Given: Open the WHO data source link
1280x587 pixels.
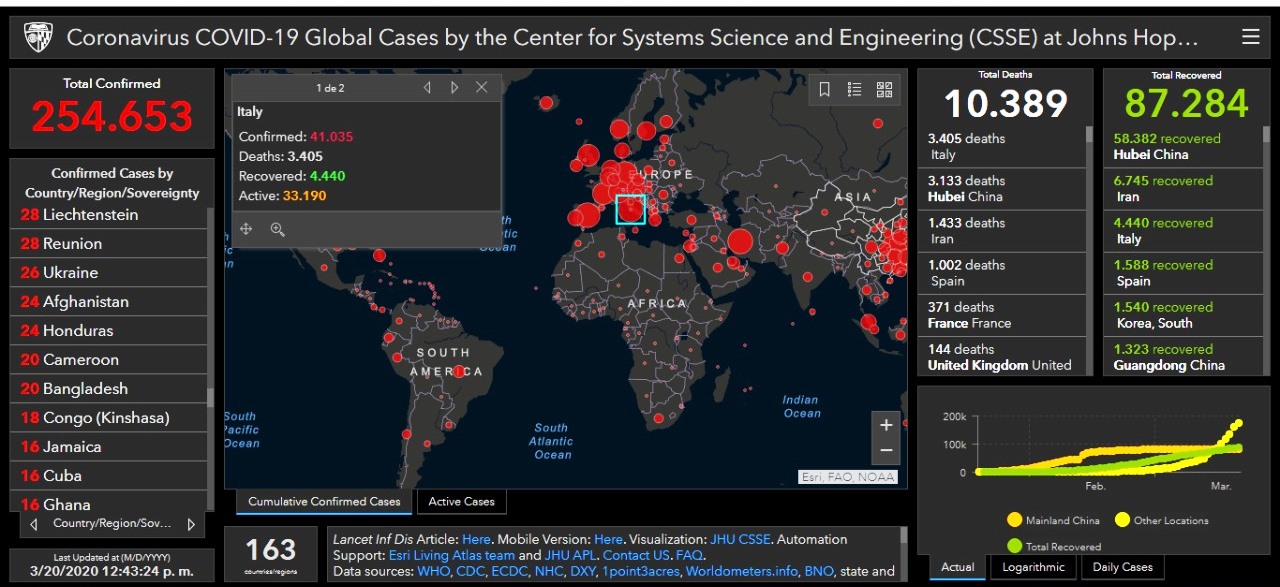Looking at the screenshot, I should pos(434,571).
